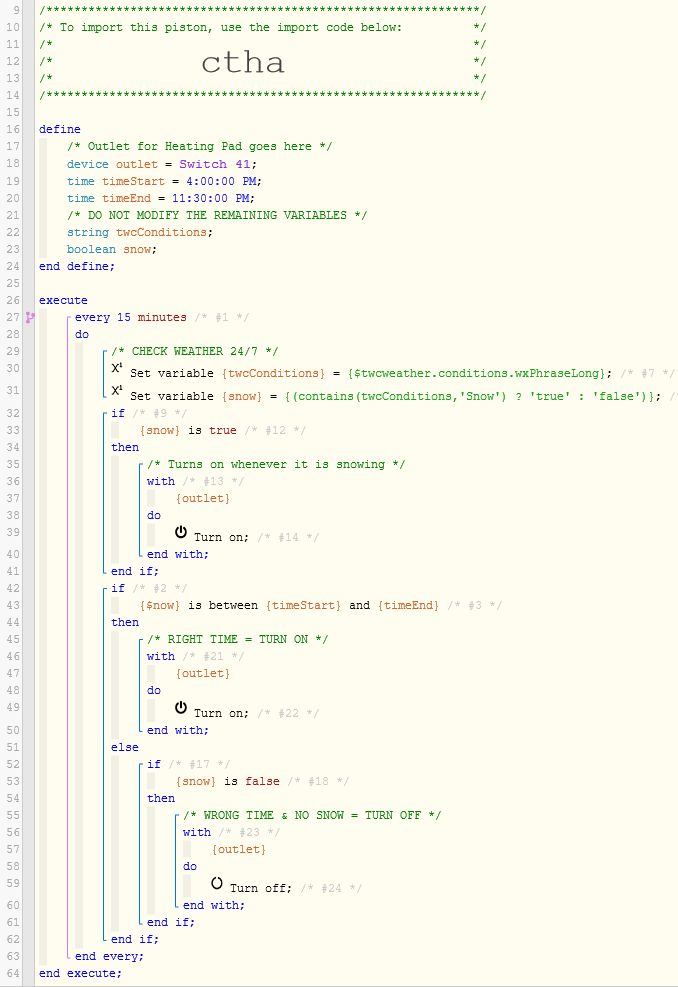The width and height of the screenshot is (678, 987).
Task: Open the 'boolean snow' variable definition
Action: pyautogui.click(x=112, y=249)
